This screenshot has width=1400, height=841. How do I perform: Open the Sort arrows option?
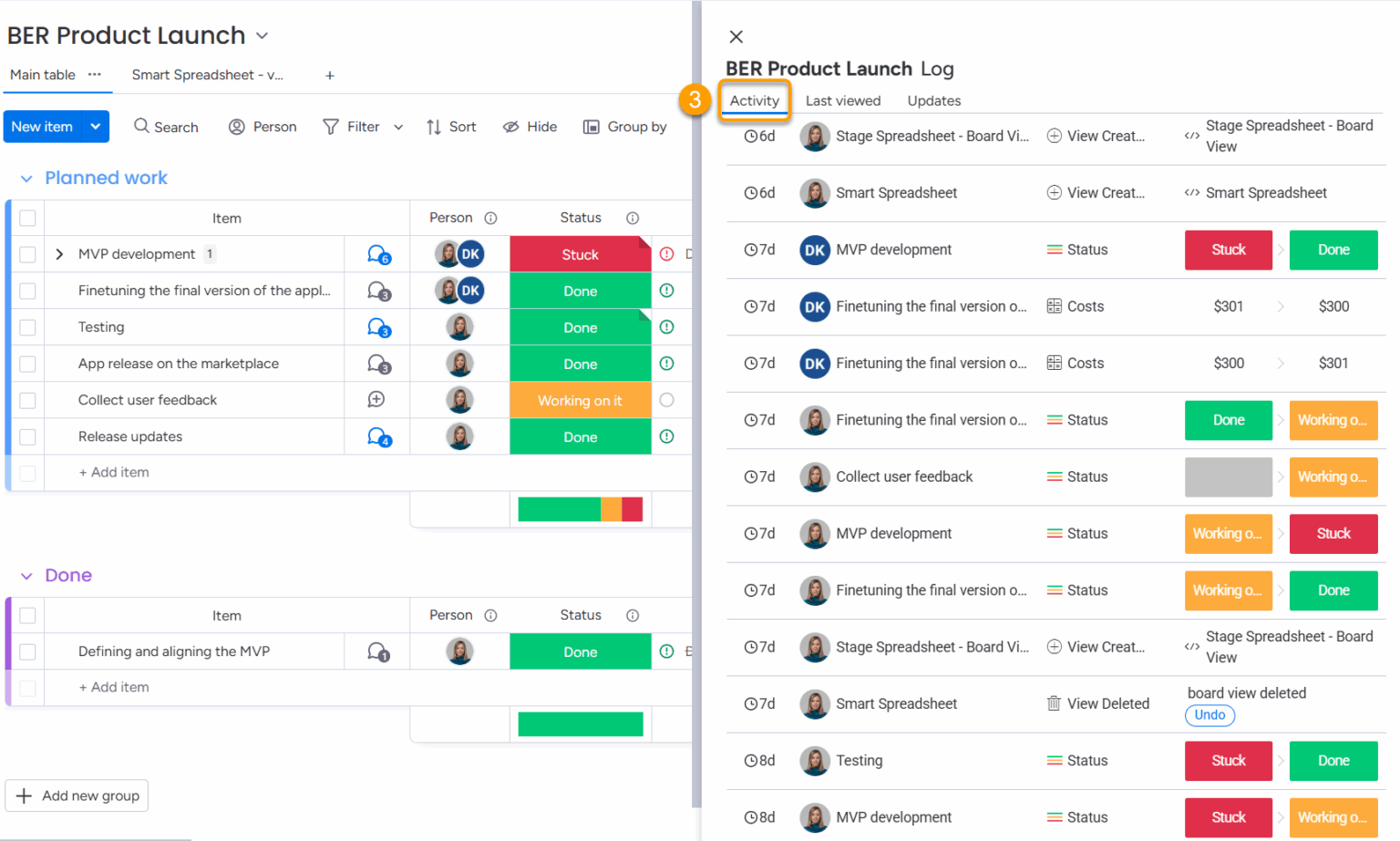pyautogui.click(x=434, y=127)
